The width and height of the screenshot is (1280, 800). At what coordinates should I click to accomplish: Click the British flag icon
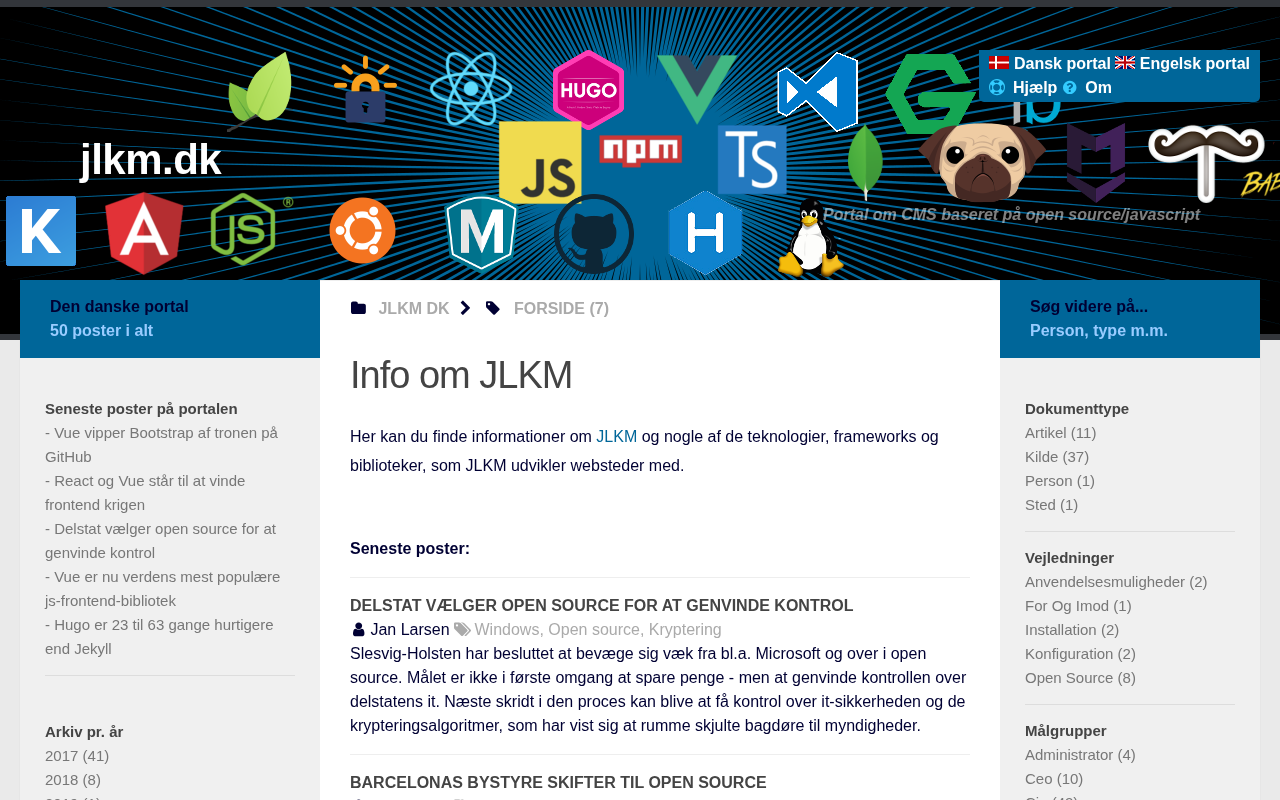(1125, 63)
